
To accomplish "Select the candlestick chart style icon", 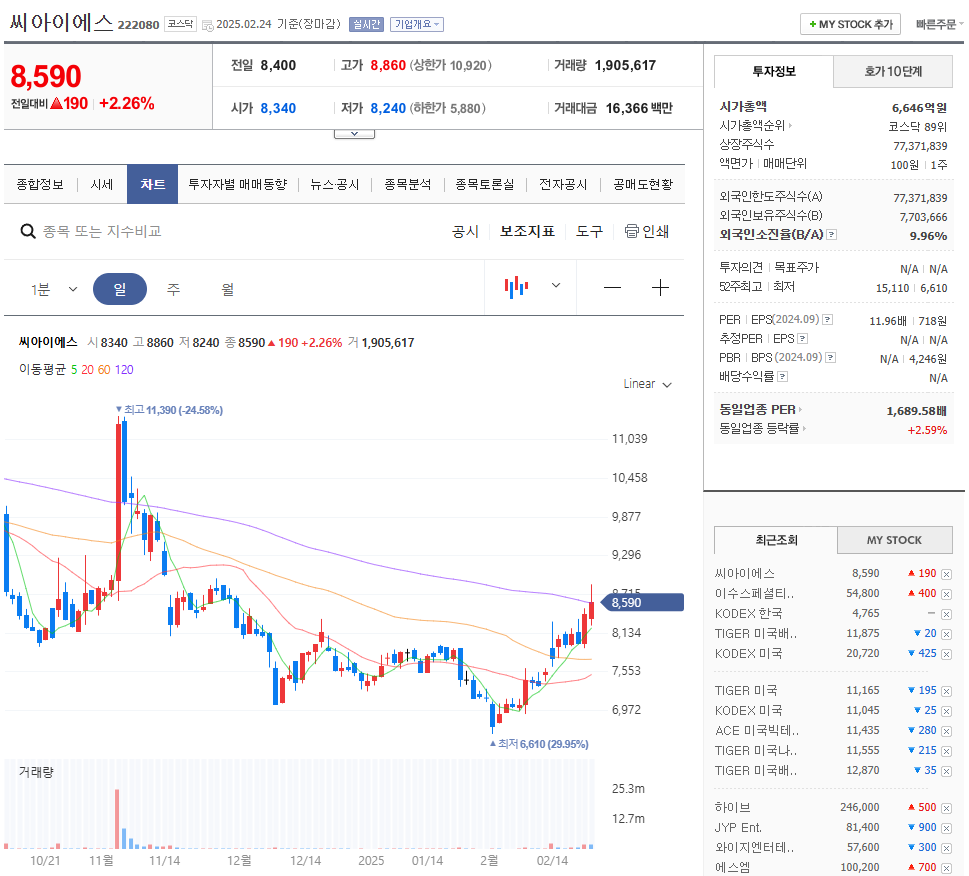I will (x=515, y=287).
